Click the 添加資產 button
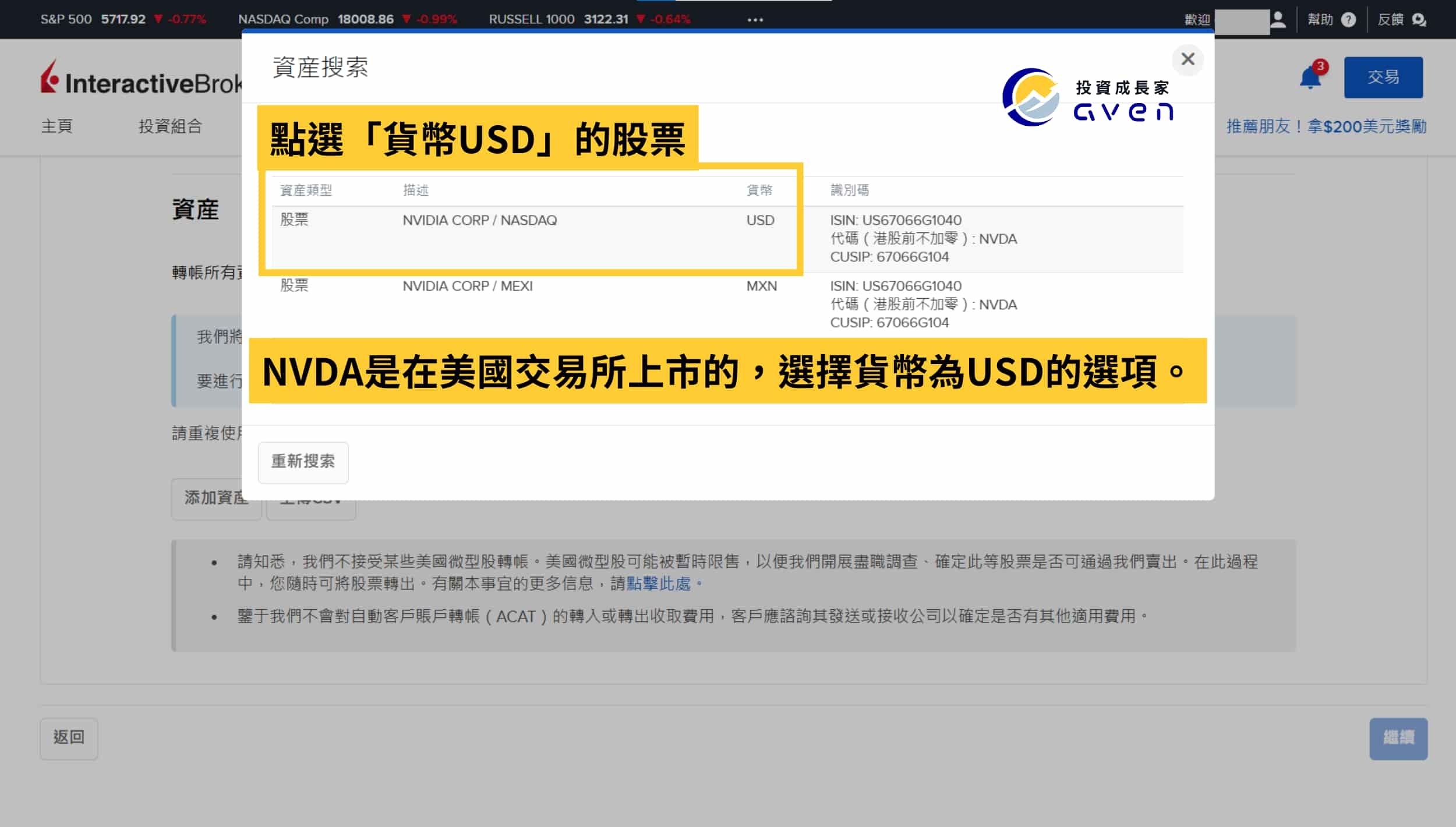 coord(216,499)
